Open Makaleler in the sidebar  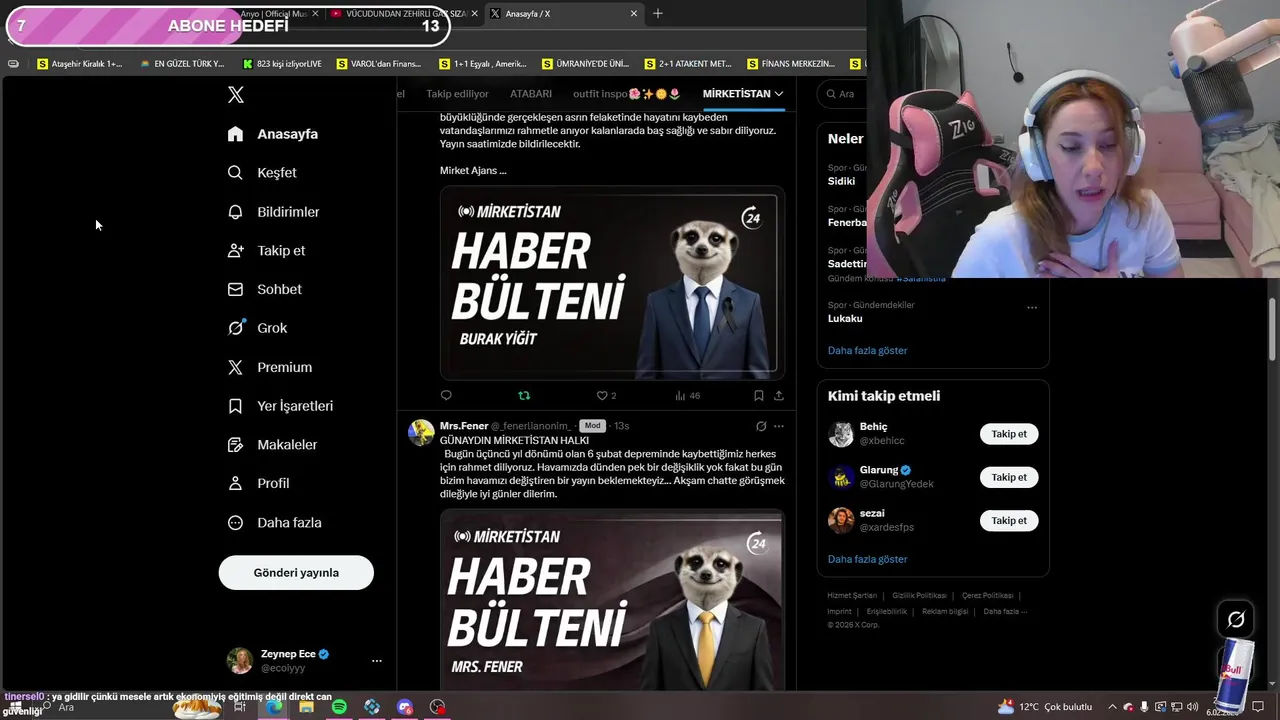pyautogui.click(x=273, y=445)
